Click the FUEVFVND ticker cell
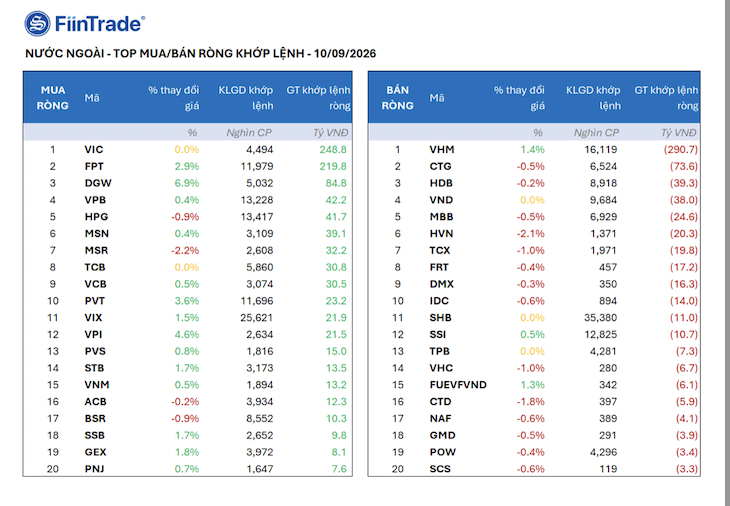This screenshot has width=730, height=506. (x=458, y=385)
